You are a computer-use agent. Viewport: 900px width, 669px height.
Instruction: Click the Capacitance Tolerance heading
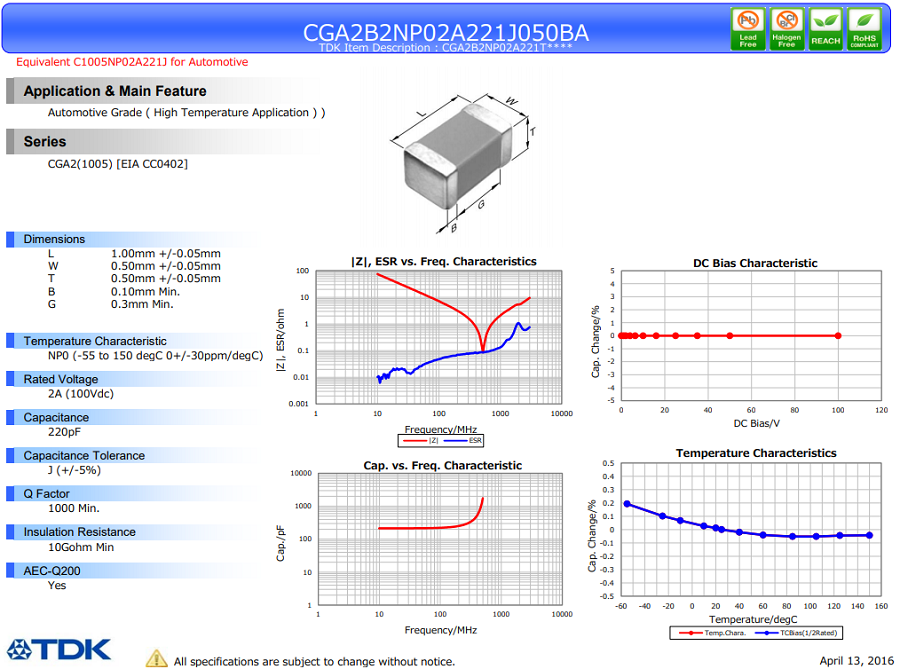[84, 456]
